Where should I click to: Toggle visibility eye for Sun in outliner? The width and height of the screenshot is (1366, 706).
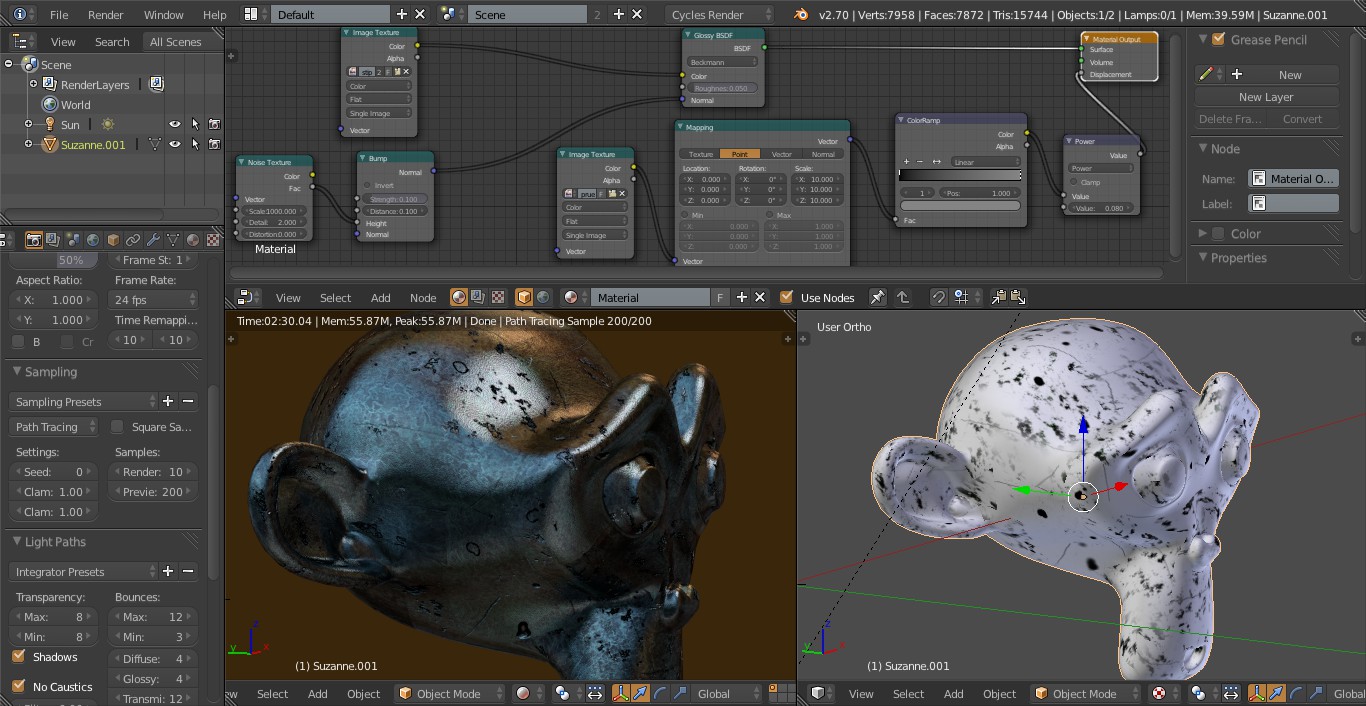pos(175,124)
